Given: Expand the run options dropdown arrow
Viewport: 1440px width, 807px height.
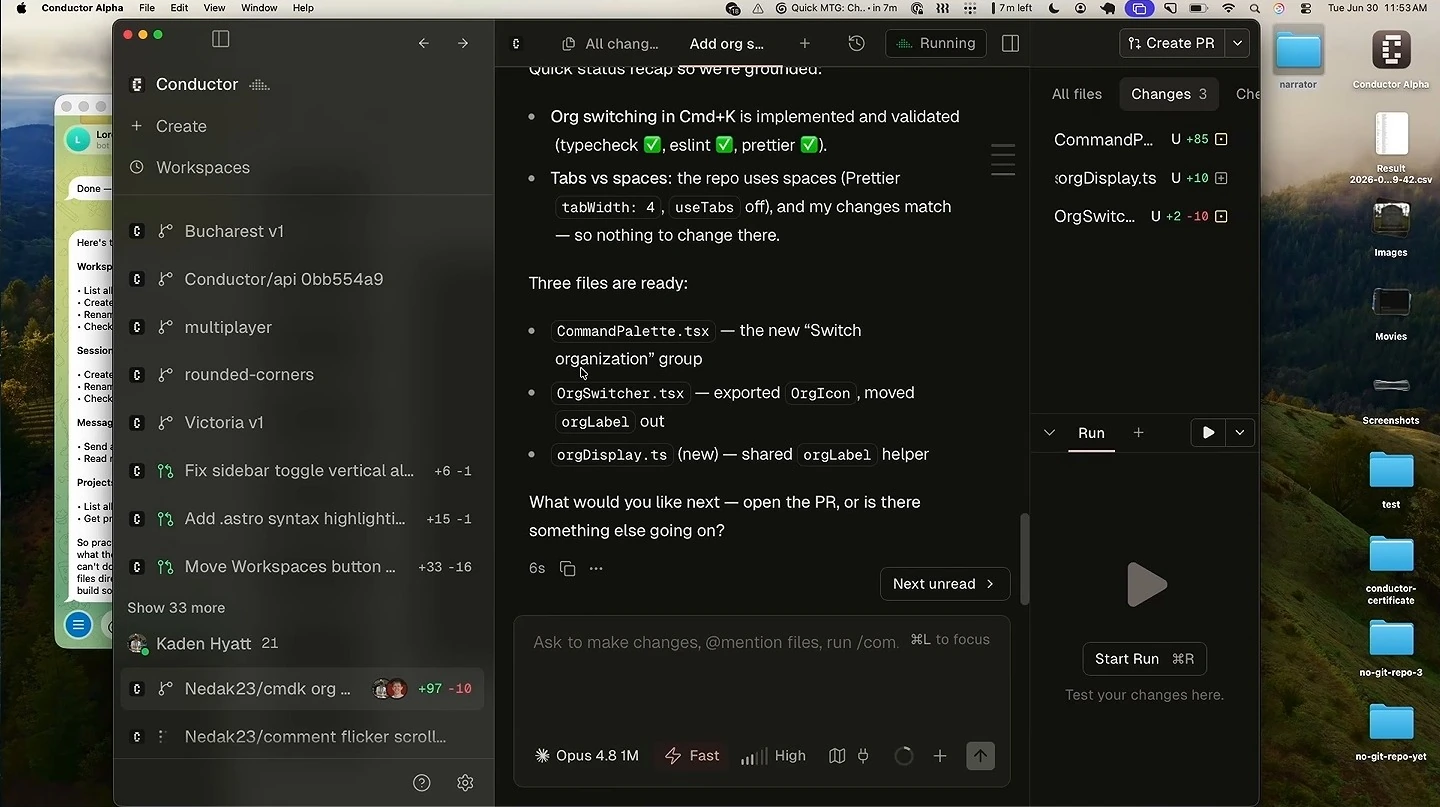Looking at the screenshot, I should click(x=1240, y=433).
